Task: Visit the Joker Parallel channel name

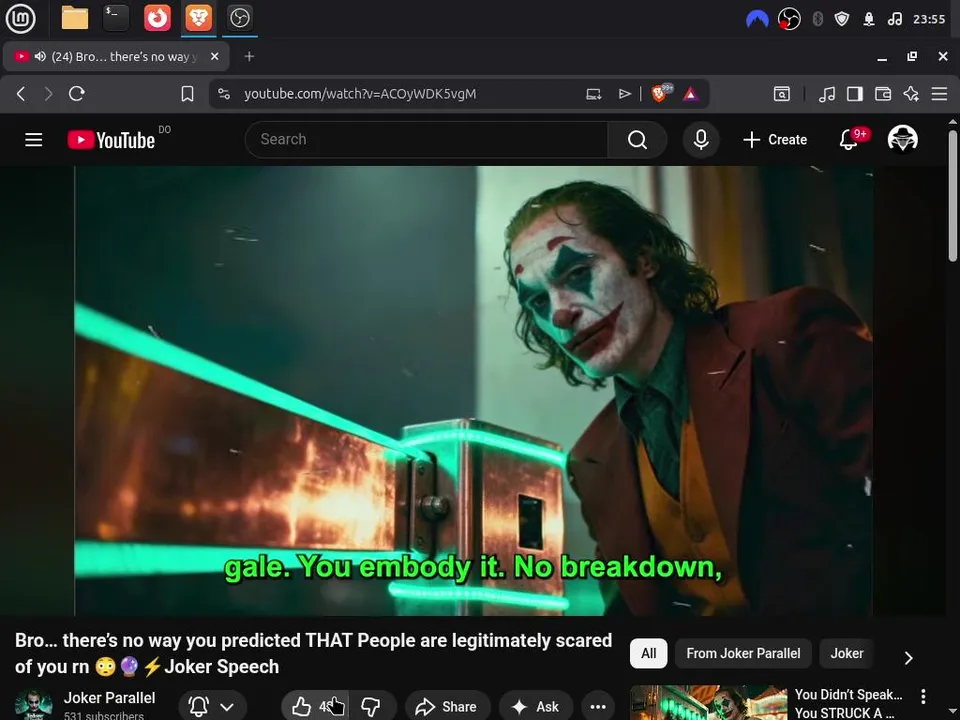Action: (x=110, y=697)
